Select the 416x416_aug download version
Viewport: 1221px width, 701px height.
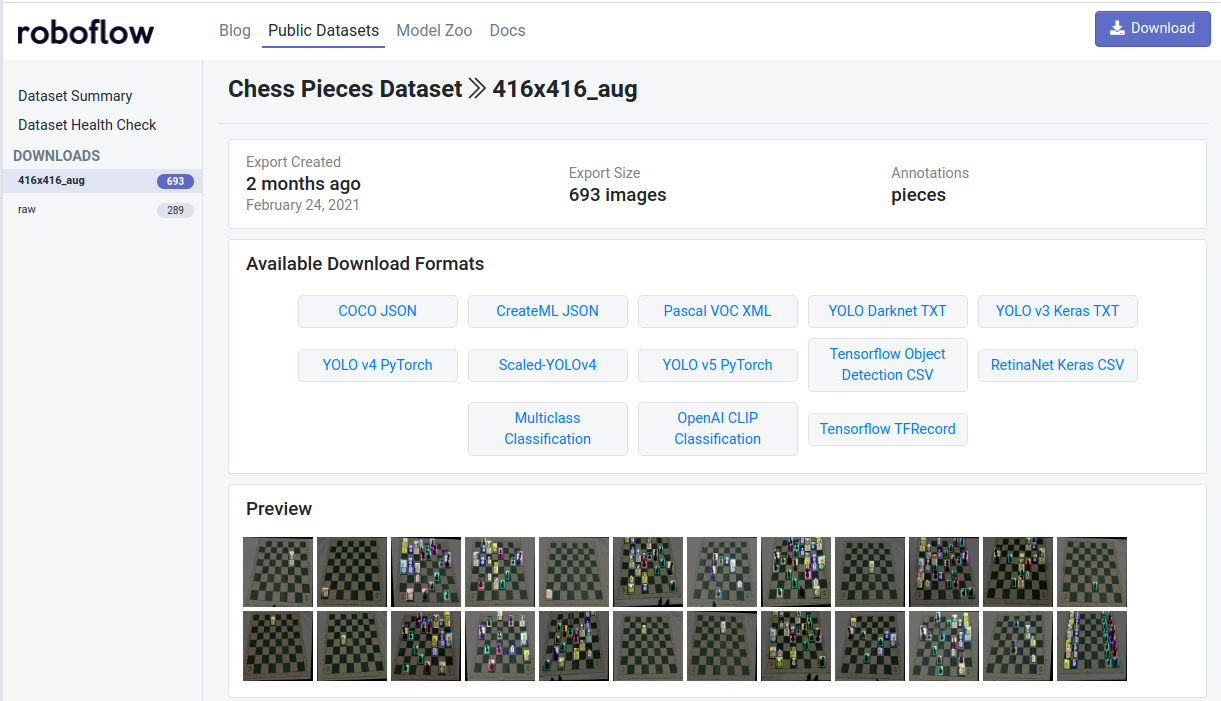coord(101,181)
